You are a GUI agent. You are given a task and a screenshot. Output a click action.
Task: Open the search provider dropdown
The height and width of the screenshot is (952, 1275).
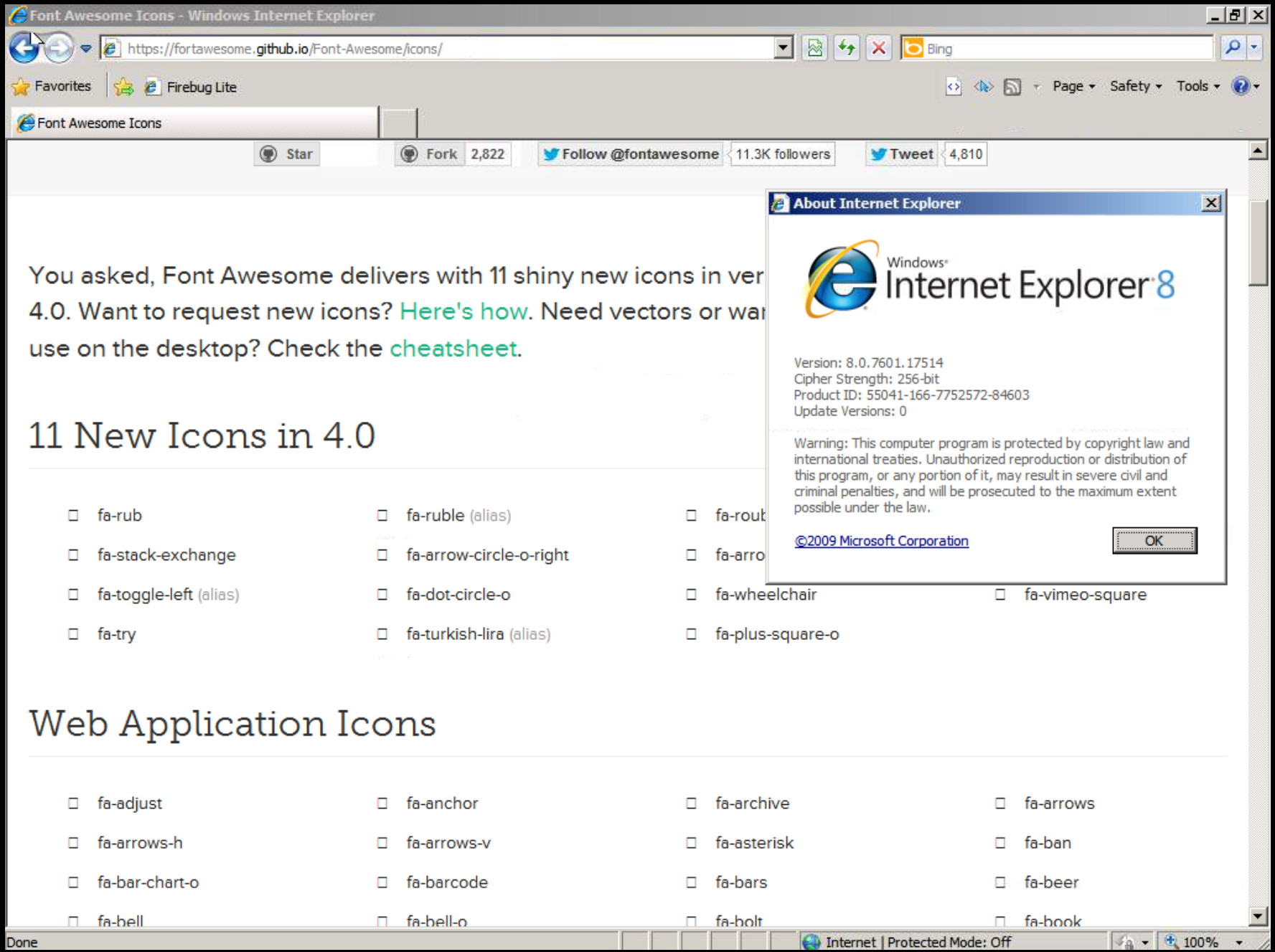[1253, 48]
